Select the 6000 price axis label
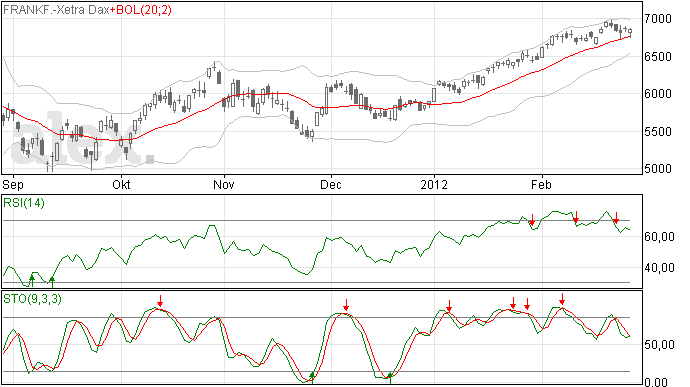This screenshot has height=387, width=690. pyautogui.click(x=658, y=94)
